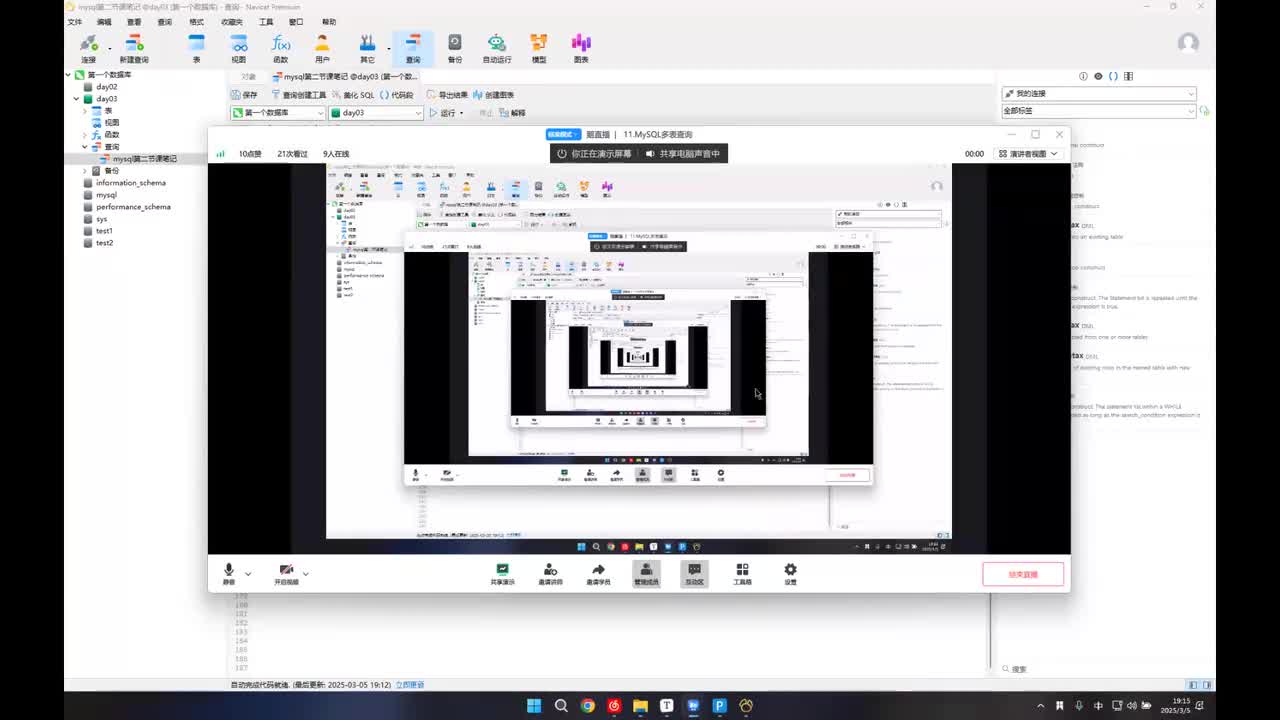
Task: Collapse the 查询 queries tree node
Action: click(x=85, y=147)
